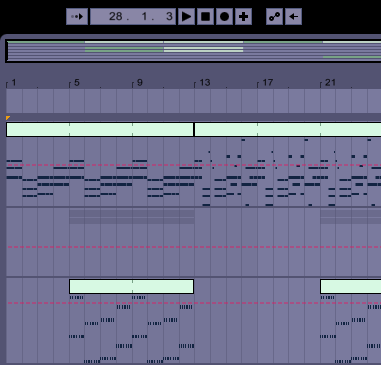Click the orange arrangement start marker
Viewport: 381px width, 365px height.
8,118
